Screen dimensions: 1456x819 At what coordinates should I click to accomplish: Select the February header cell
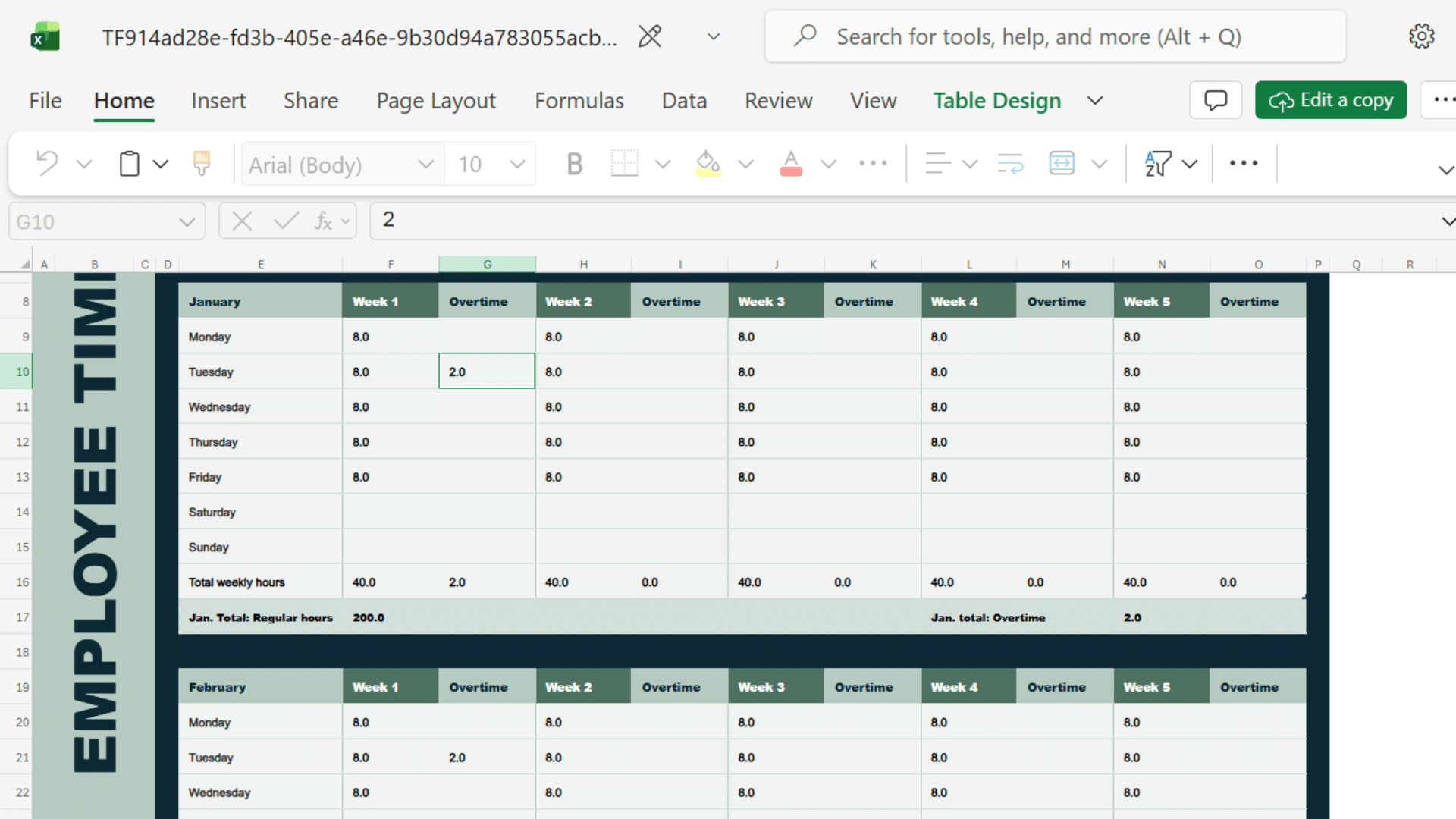pos(260,687)
